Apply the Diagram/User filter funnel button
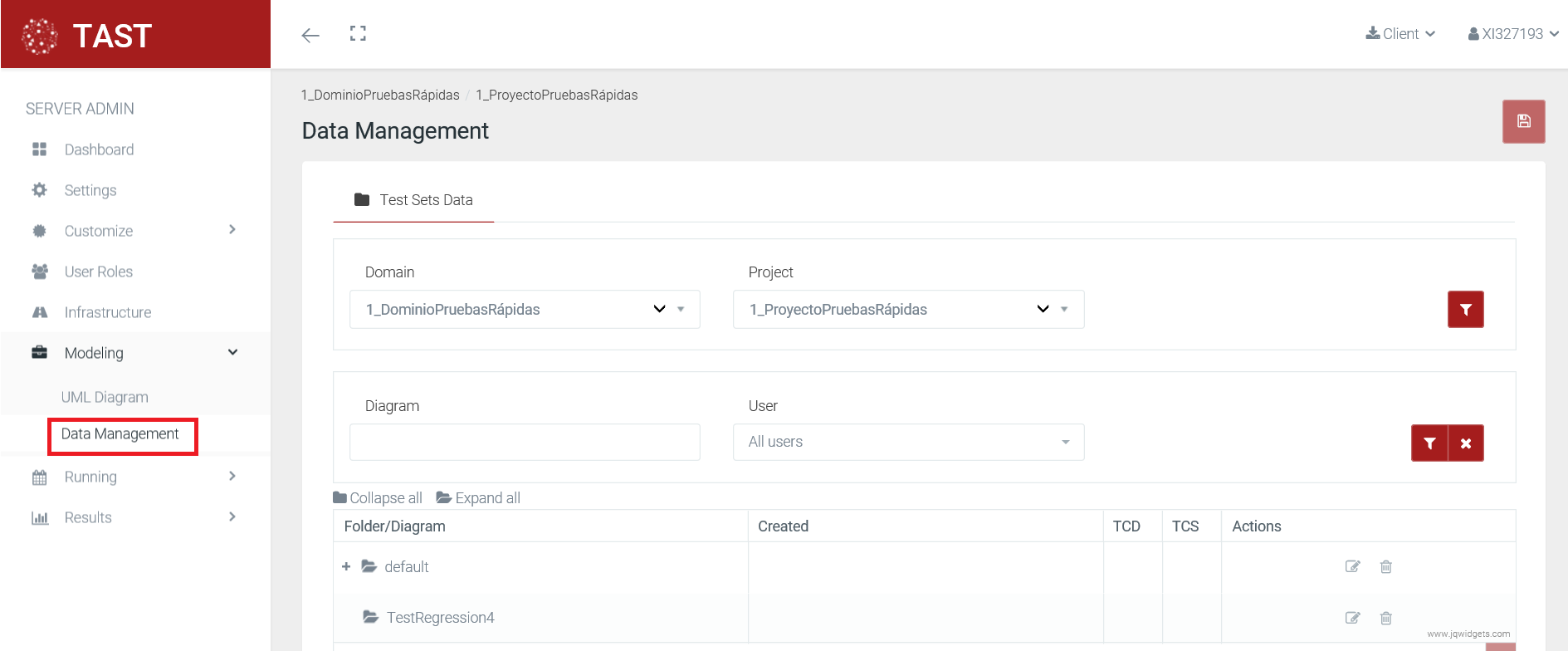1568x651 pixels. click(x=1429, y=443)
